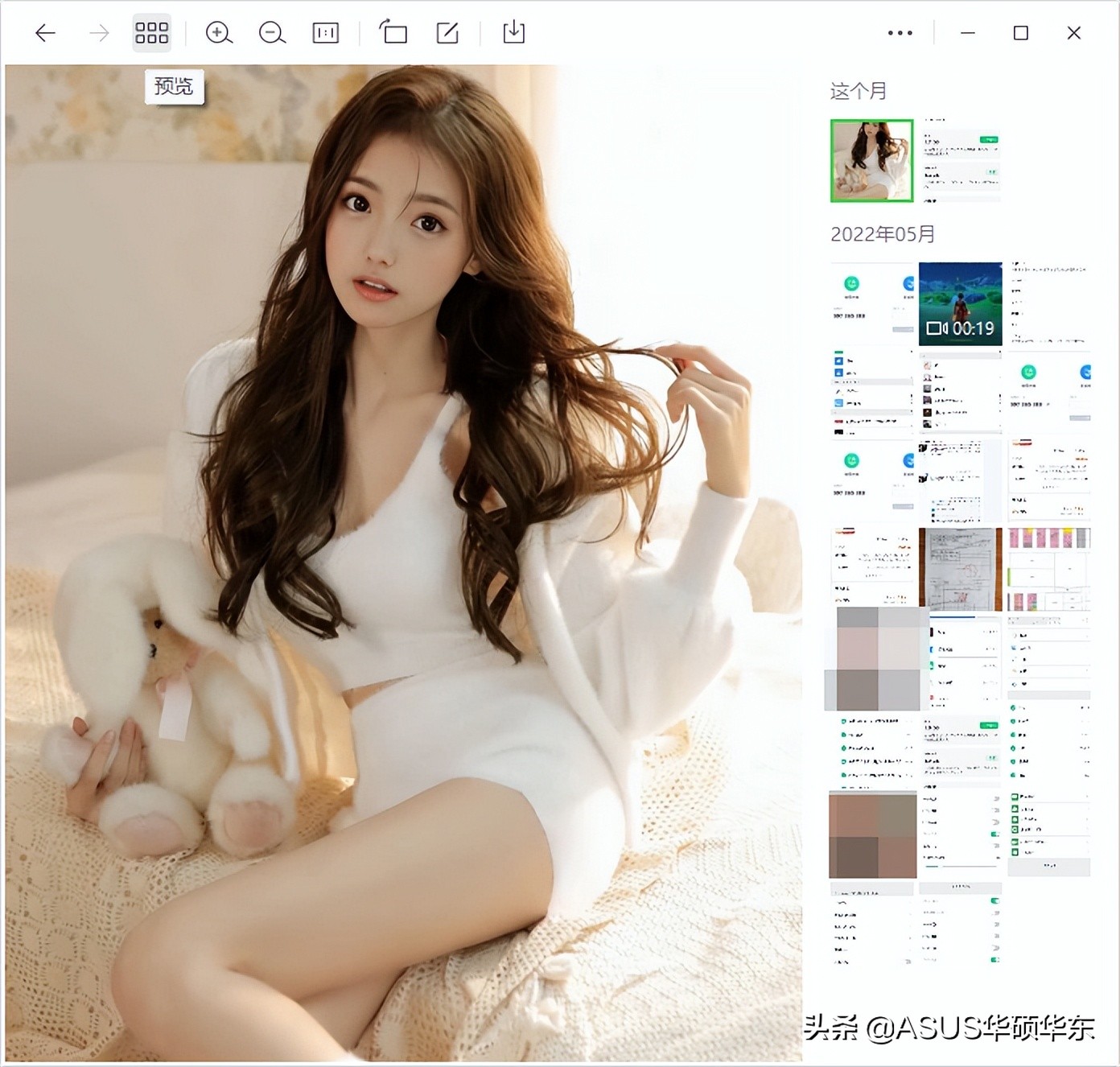Show image at 1:1 actual size
This screenshot has height=1067, width=1120.
pyautogui.click(x=325, y=33)
